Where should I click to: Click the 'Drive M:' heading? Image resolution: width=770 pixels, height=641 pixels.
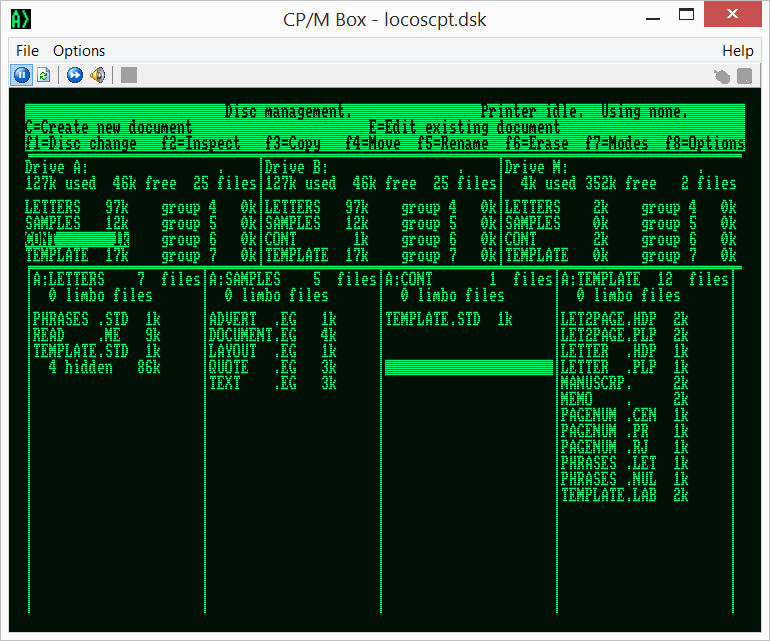click(536, 167)
